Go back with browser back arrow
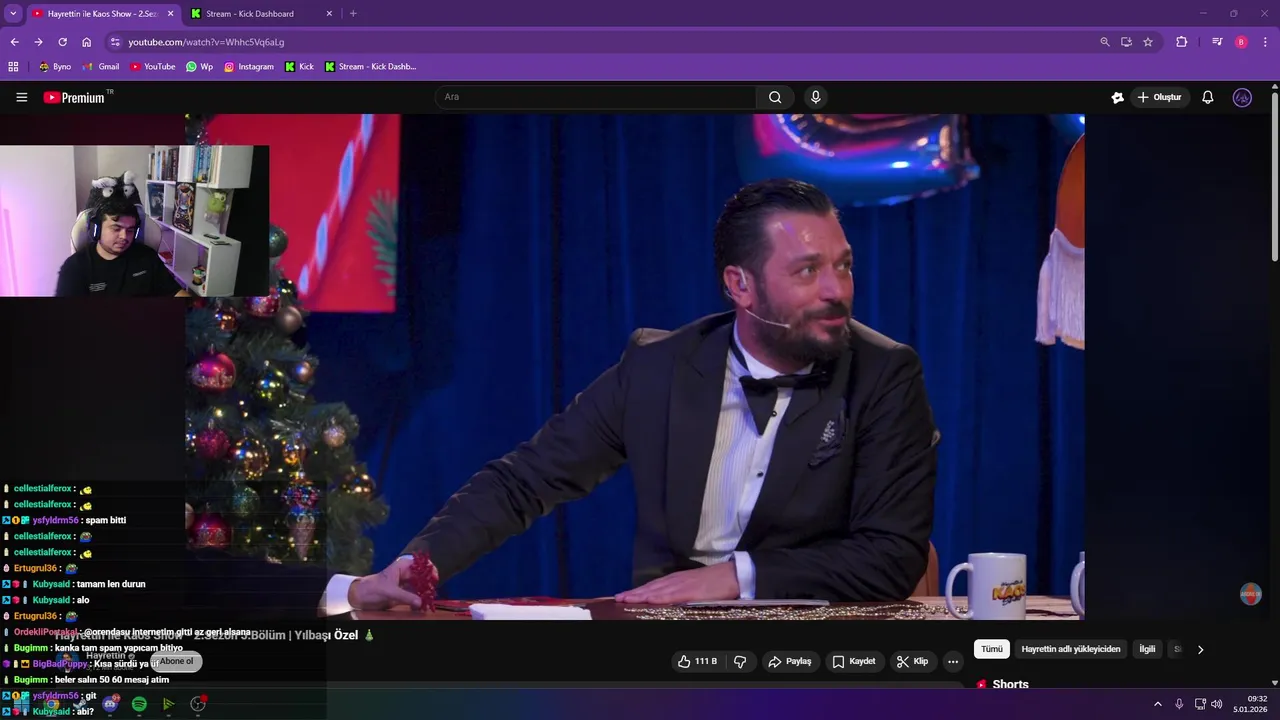1280x720 pixels. click(14, 42)
